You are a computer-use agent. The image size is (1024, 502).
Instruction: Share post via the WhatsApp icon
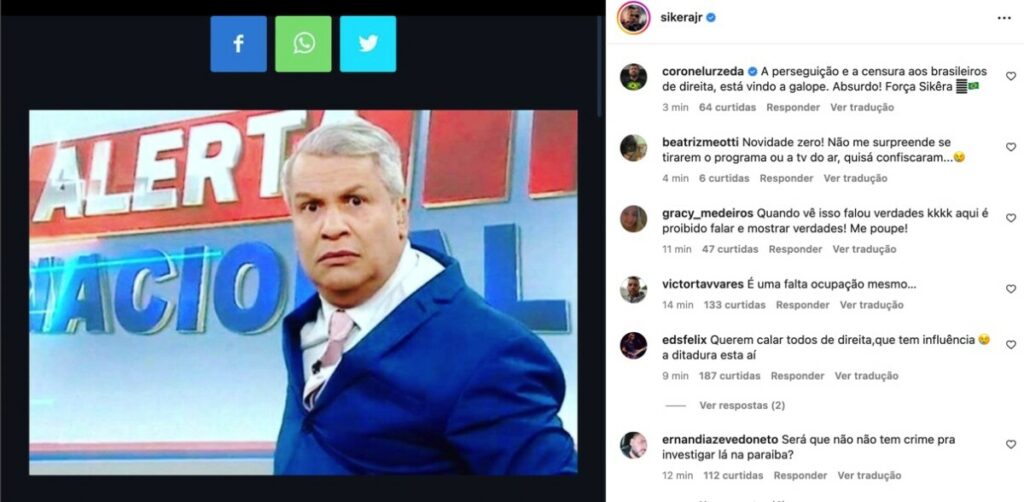click(x=303, y=44)
